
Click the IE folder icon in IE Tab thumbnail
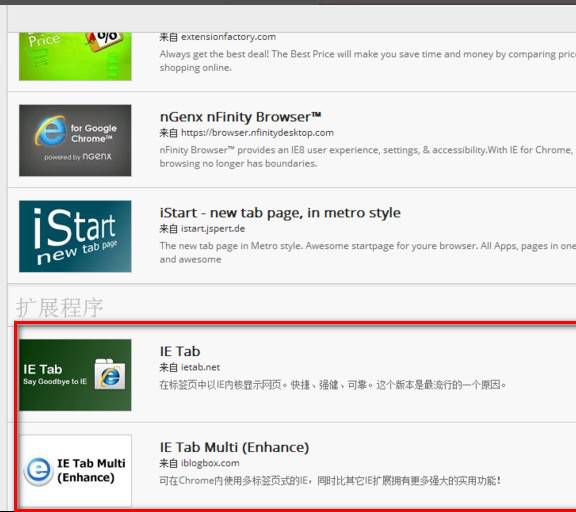pos(109,374)
